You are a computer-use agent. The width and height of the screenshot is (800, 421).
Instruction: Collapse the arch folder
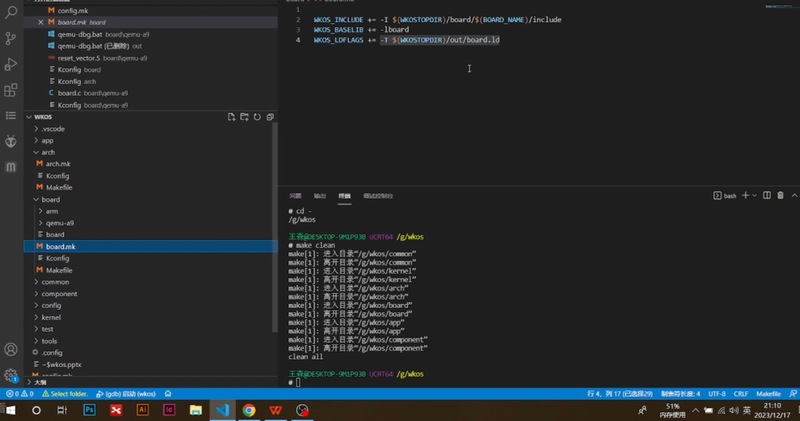tap(39, 152)
